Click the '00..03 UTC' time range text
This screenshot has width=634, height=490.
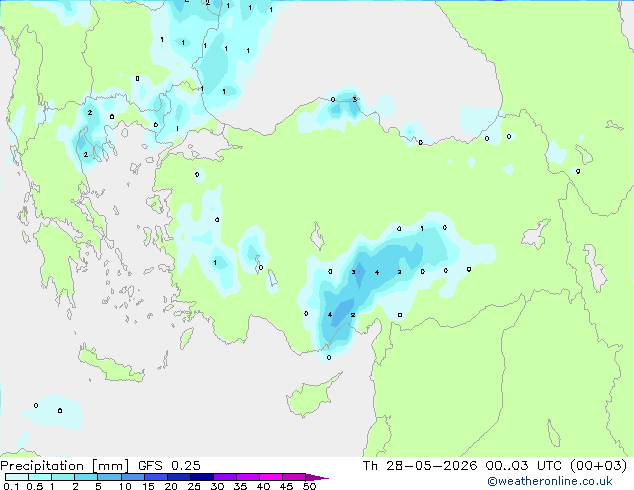(524, 466)
